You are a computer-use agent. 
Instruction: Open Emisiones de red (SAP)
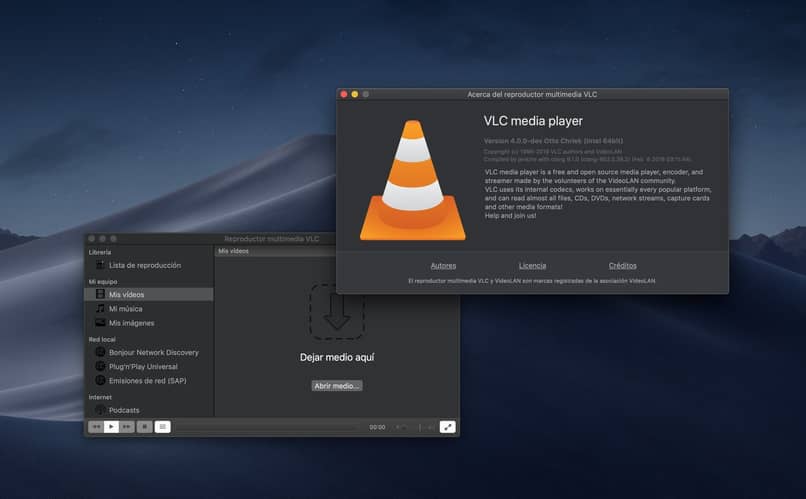coord(149,381)
